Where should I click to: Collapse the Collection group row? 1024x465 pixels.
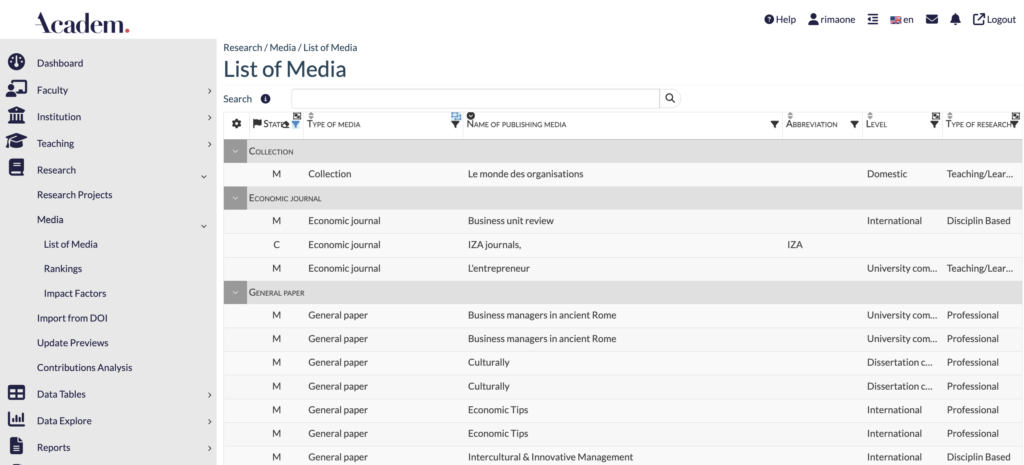coord(236,152)
